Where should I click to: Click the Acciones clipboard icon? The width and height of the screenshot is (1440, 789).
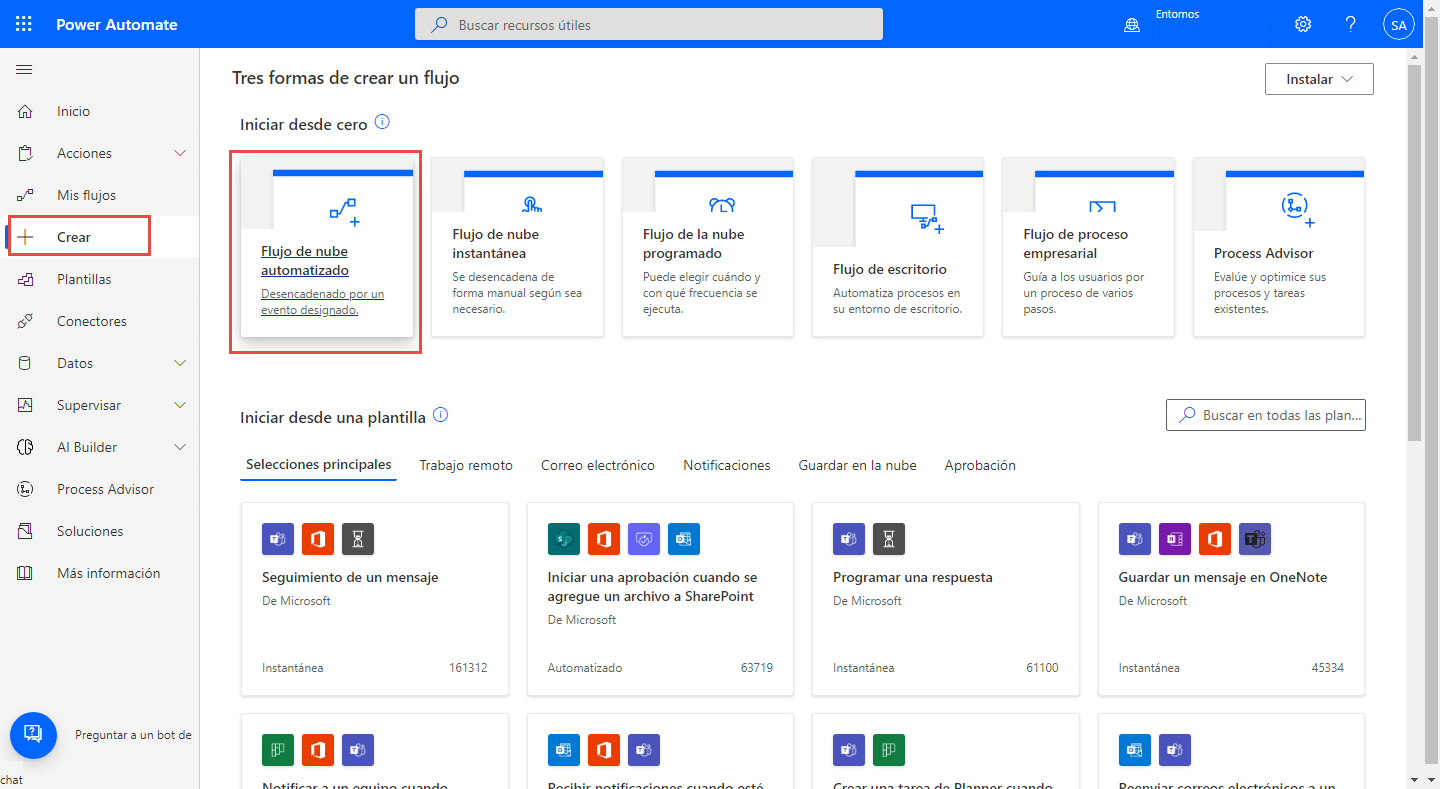pyautogui.click(x=26, y=153)
